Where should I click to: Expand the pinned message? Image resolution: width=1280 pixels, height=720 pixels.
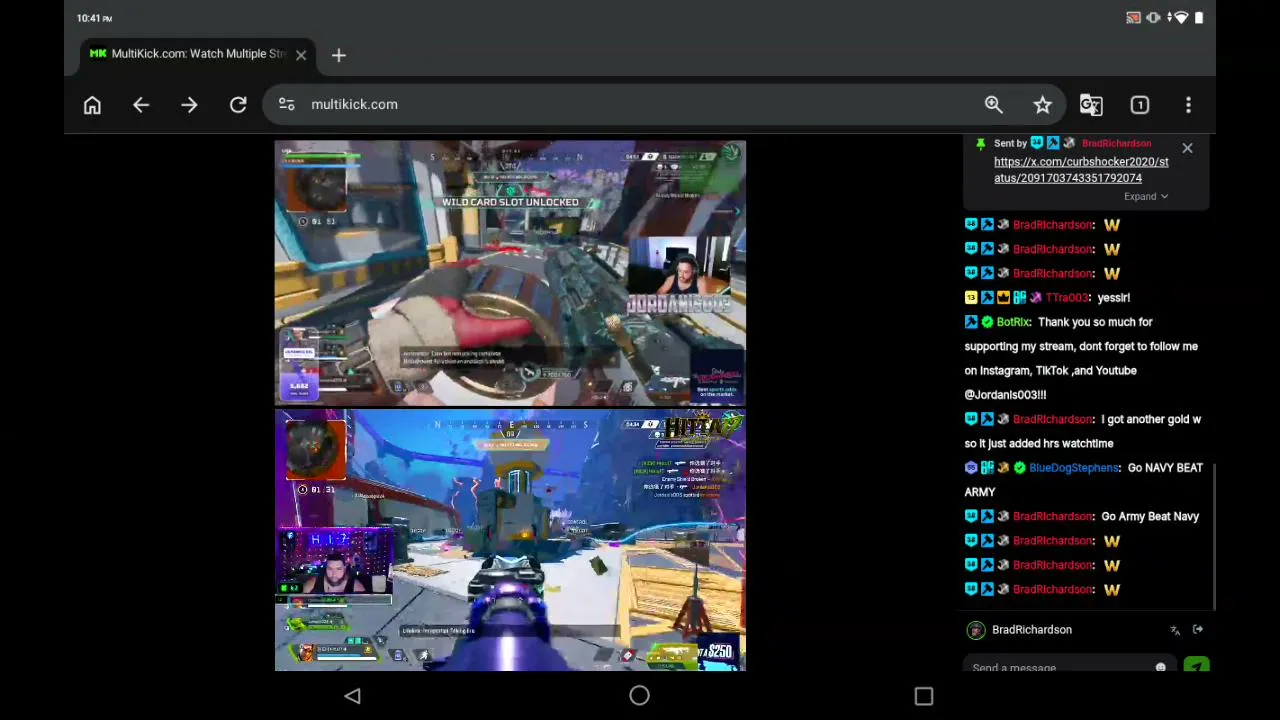click(1146, 196)
